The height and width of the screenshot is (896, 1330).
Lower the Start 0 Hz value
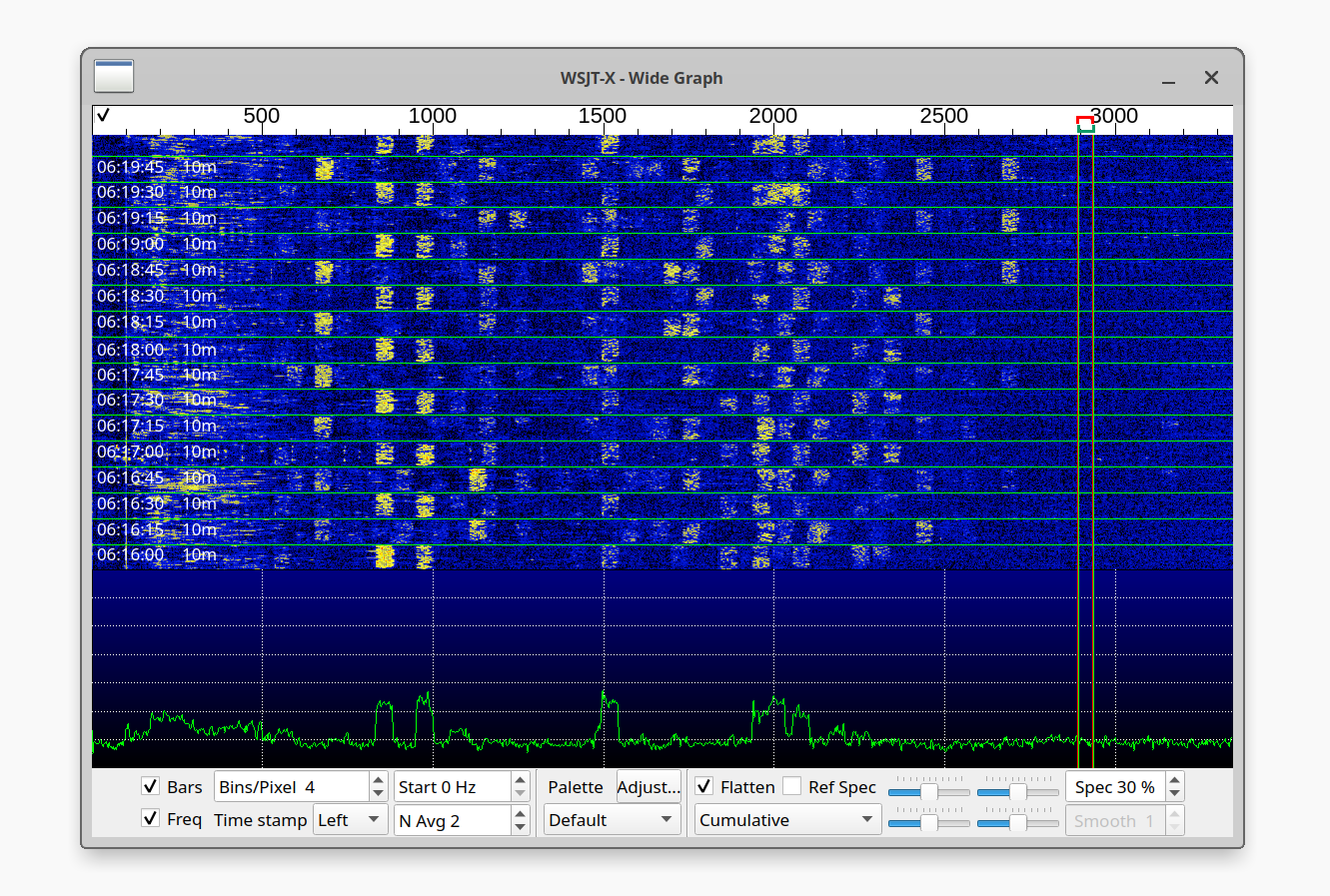[x=520, y=793]
